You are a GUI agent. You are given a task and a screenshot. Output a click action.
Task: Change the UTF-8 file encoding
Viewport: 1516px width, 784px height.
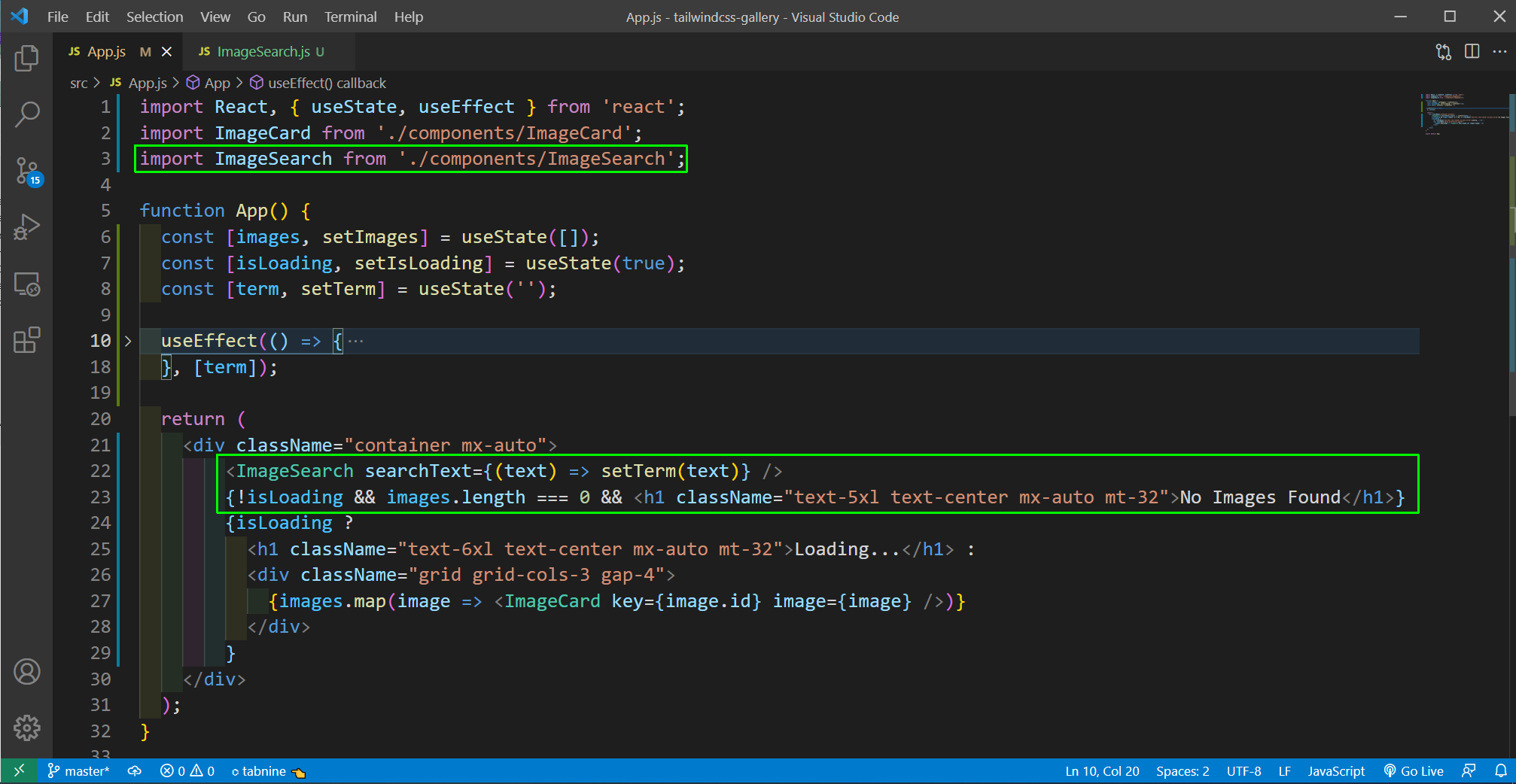click(x=1244, y=771)
